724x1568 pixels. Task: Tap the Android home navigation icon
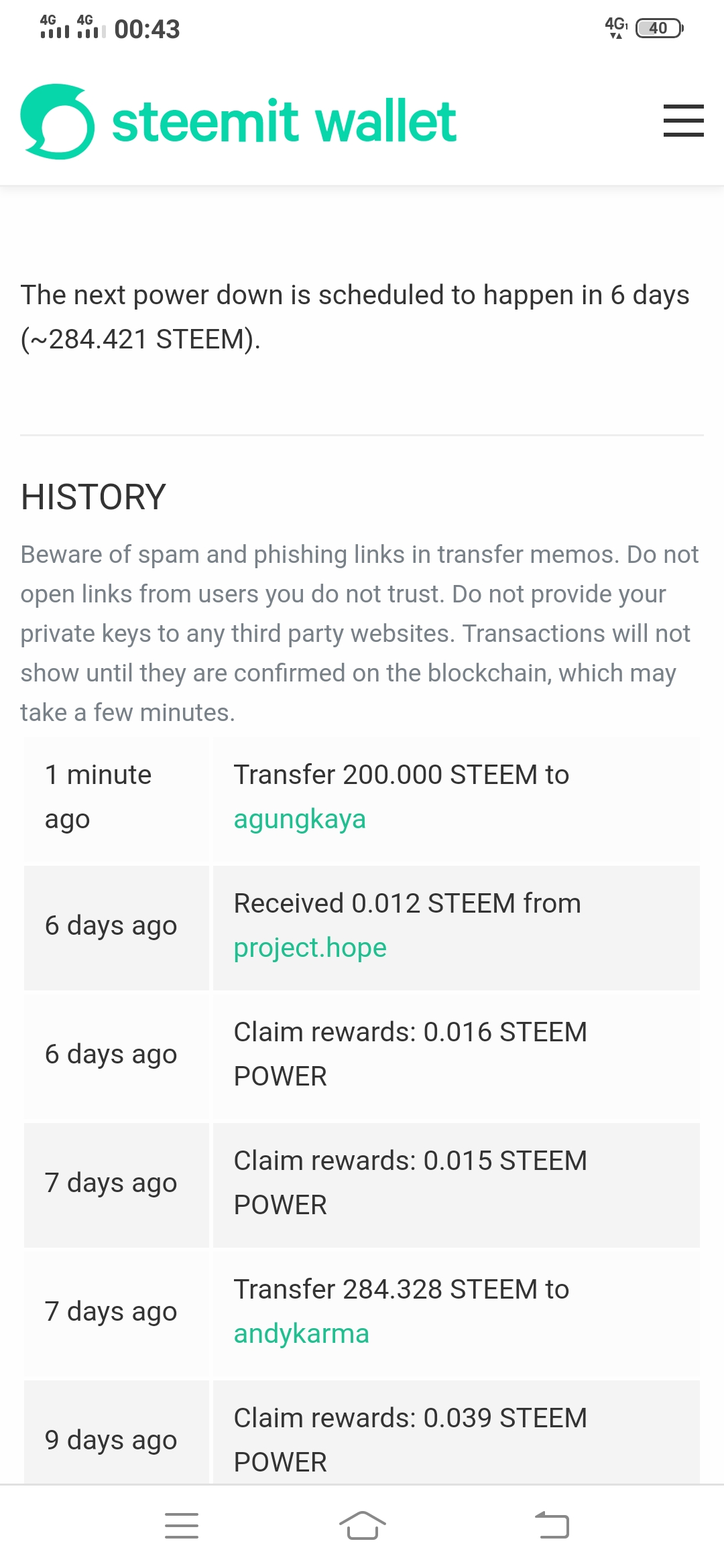click(x=362, y=1526)
